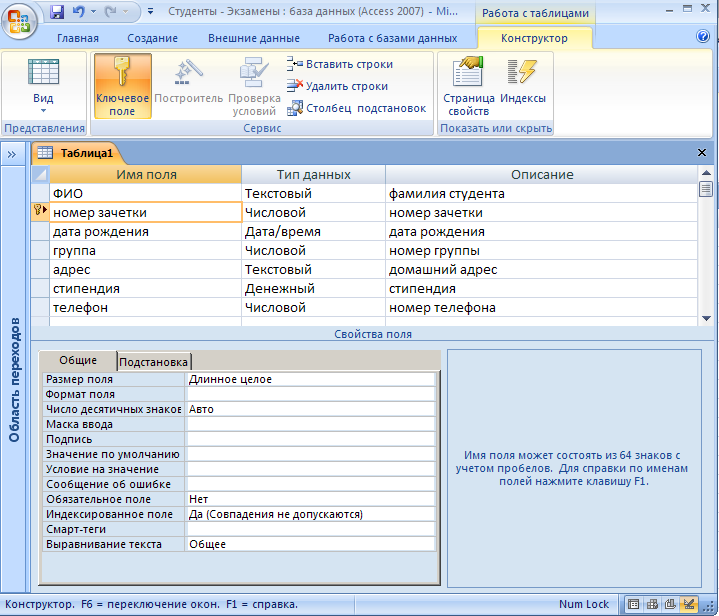
Task: Save database with floppy disk icon
Action: point(57,11)
